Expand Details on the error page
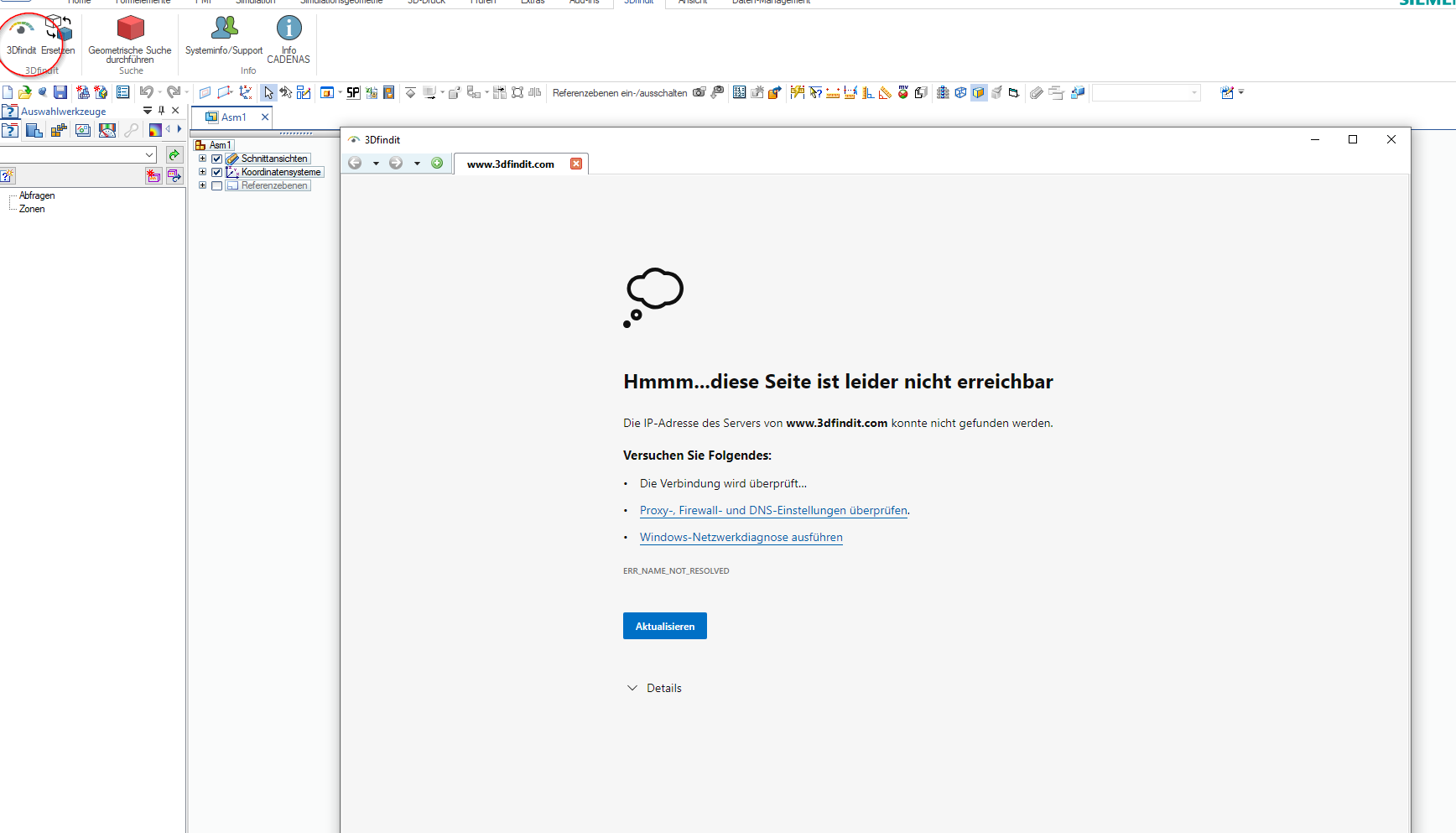The width and height of the screenshot is (1456, 833). 654,688
